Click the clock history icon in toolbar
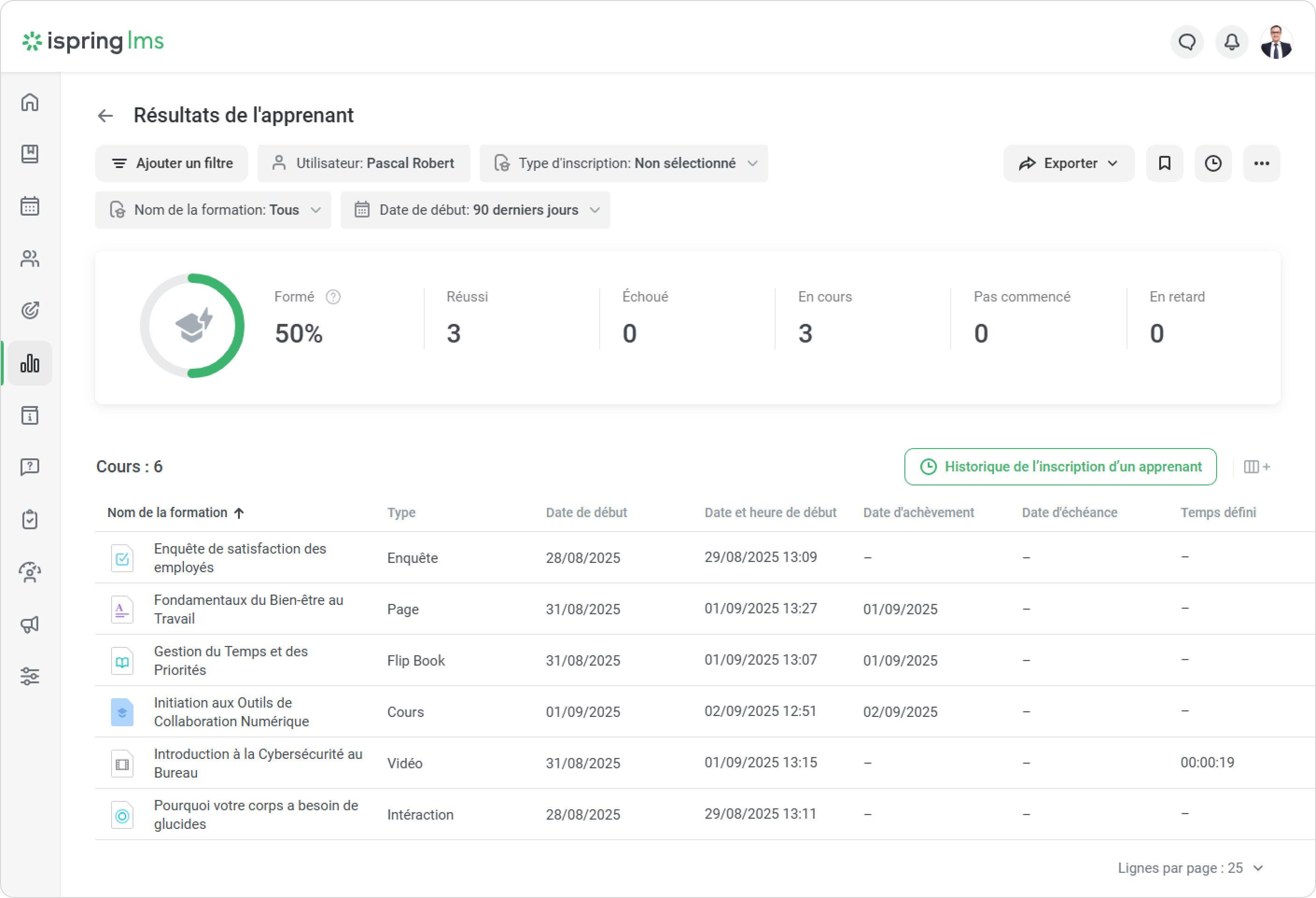 [1213, 164]
